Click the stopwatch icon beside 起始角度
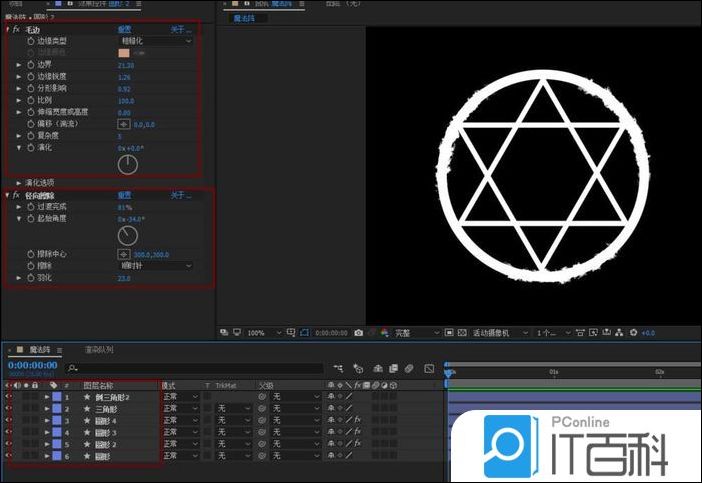 pyautogui.click(x=31, y=218)
